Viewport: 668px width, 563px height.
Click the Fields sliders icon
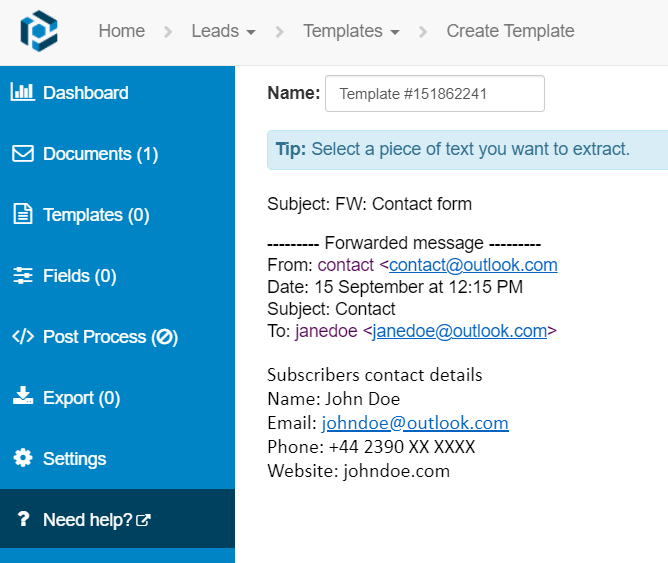point(22,276)
